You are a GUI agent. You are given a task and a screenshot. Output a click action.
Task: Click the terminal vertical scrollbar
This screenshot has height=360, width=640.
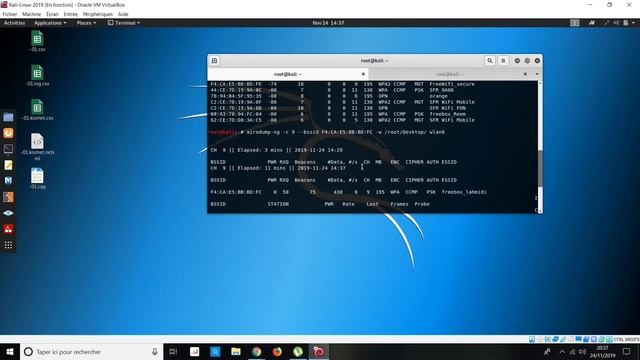point(540,168)
